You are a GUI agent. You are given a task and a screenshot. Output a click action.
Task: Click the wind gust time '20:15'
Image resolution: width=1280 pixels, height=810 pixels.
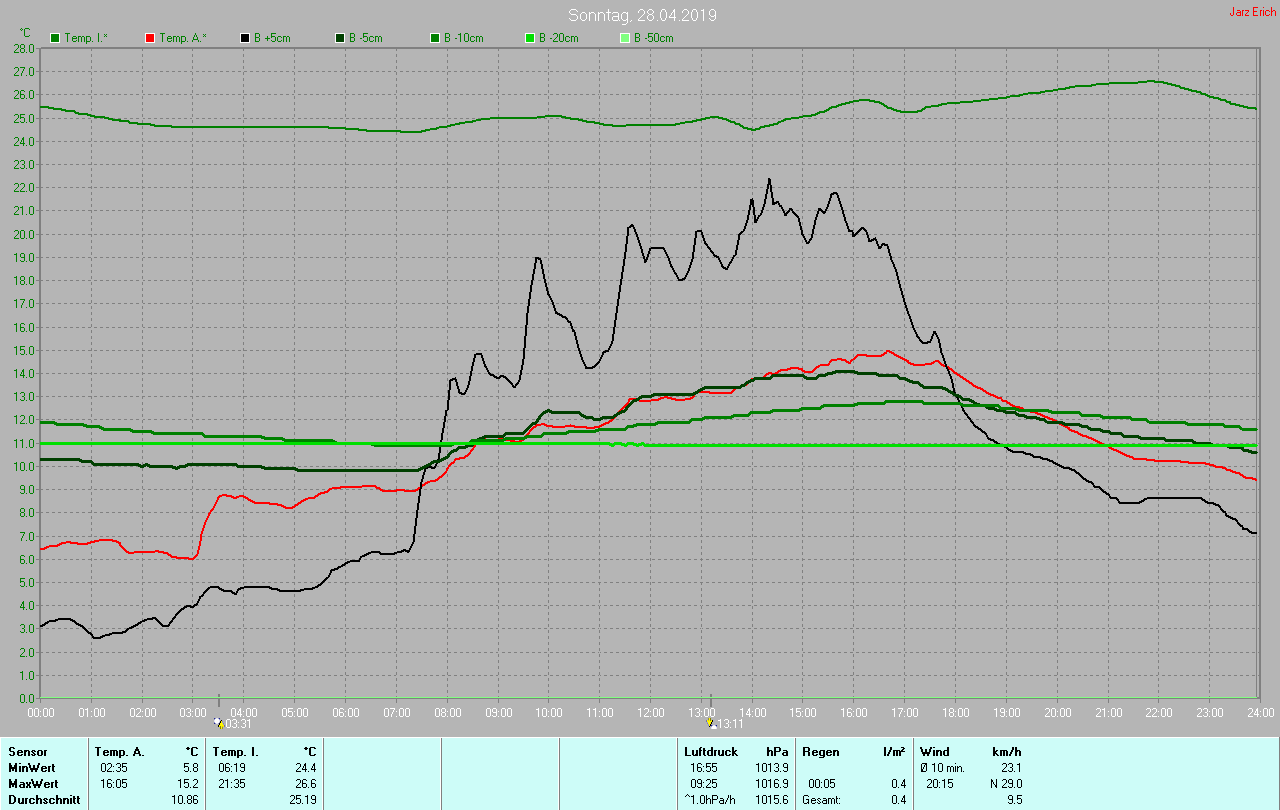(x=939, y=784)
